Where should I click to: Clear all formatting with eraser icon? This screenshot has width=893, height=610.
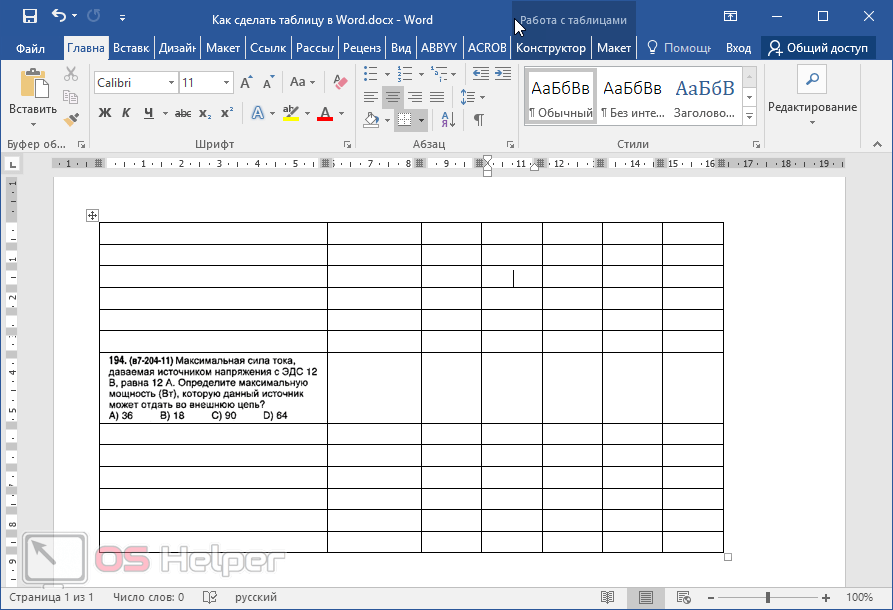[338, 82]
